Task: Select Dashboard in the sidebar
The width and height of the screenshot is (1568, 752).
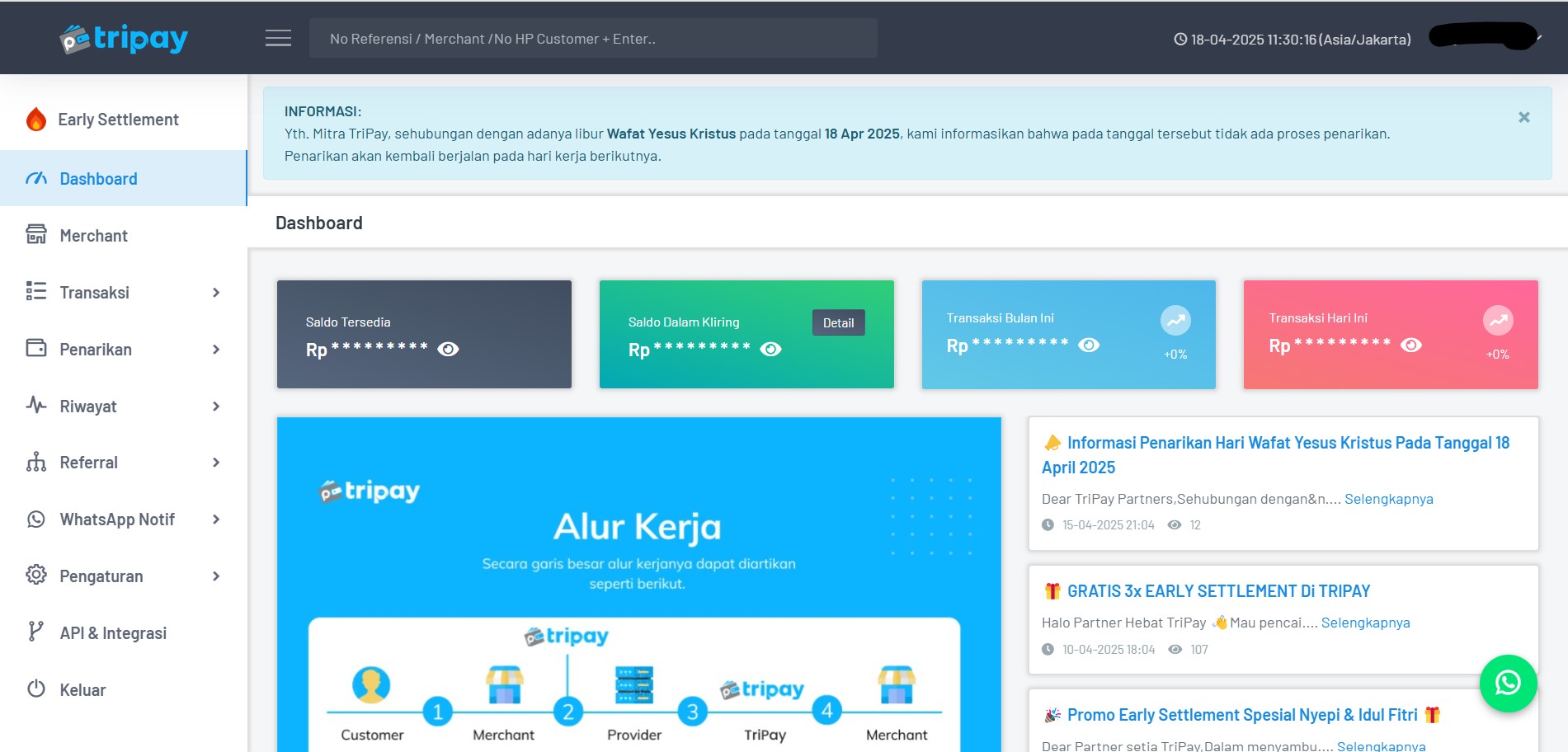Action: click(124, 178)
